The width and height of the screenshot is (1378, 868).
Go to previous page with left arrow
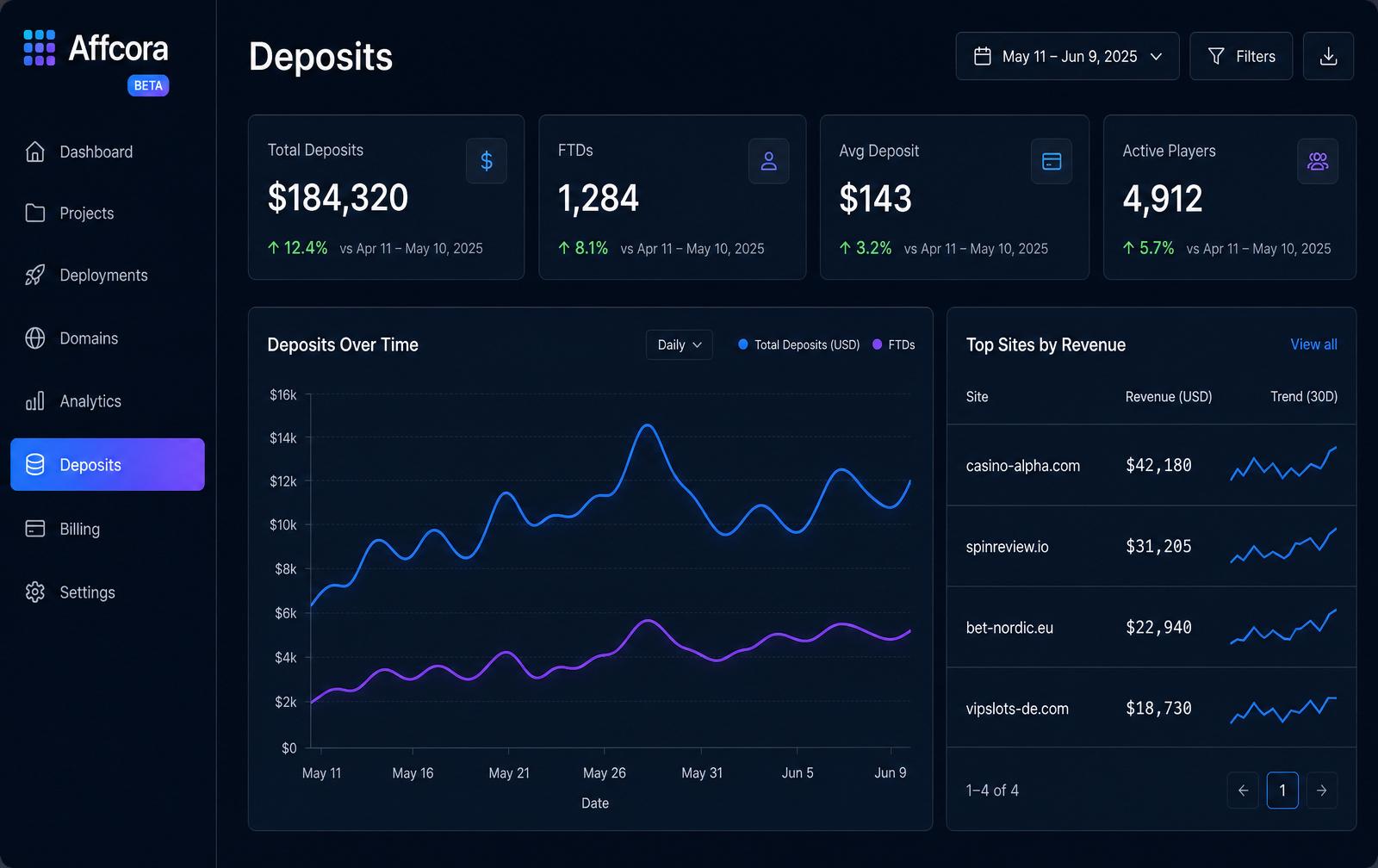1243,790
